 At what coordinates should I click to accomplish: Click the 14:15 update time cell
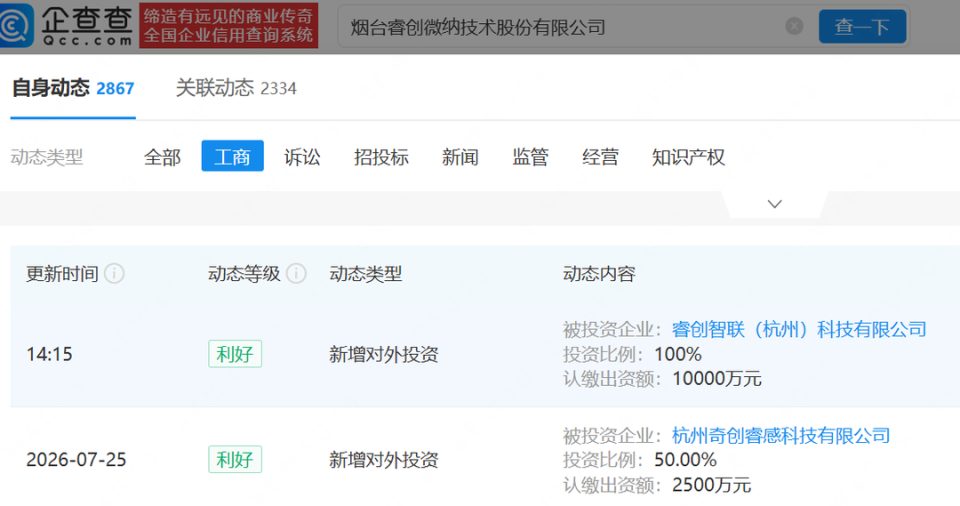pyautogui.click(x=49, y=354)
